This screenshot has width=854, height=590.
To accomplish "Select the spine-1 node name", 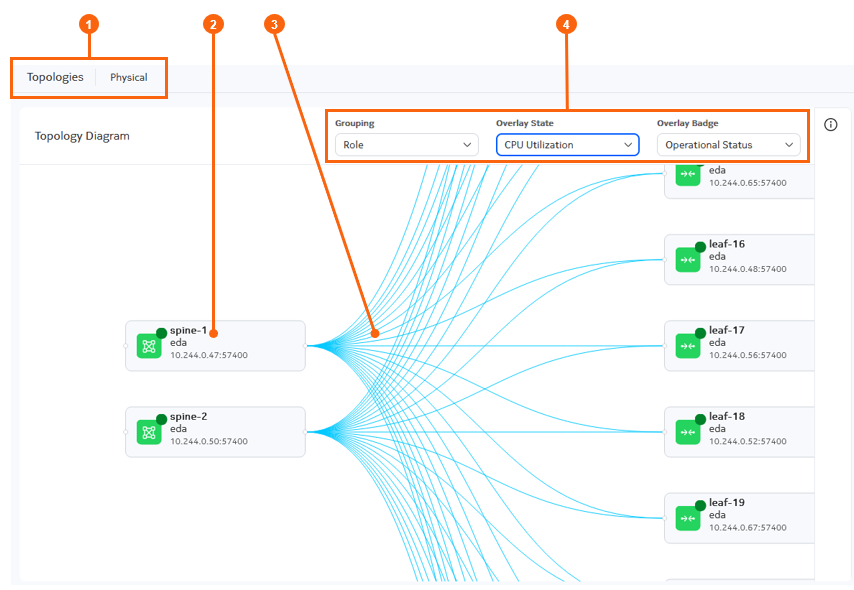I will 188,330.
